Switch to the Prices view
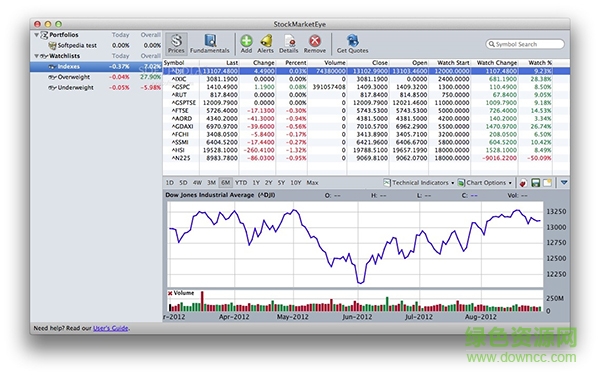The image size is (600, 376). (176, 44)
